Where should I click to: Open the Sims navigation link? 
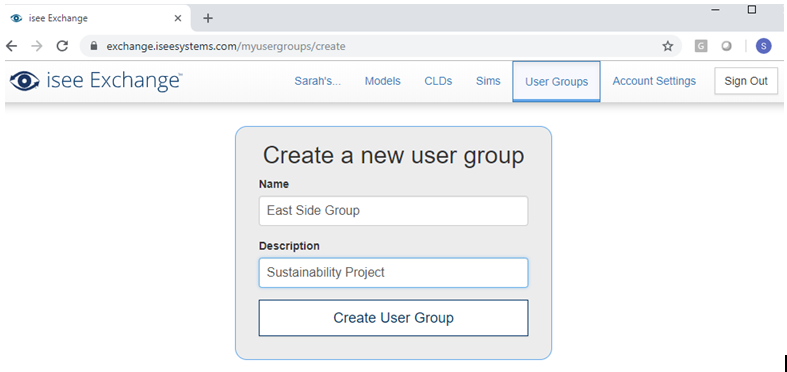tap(488, 81)
